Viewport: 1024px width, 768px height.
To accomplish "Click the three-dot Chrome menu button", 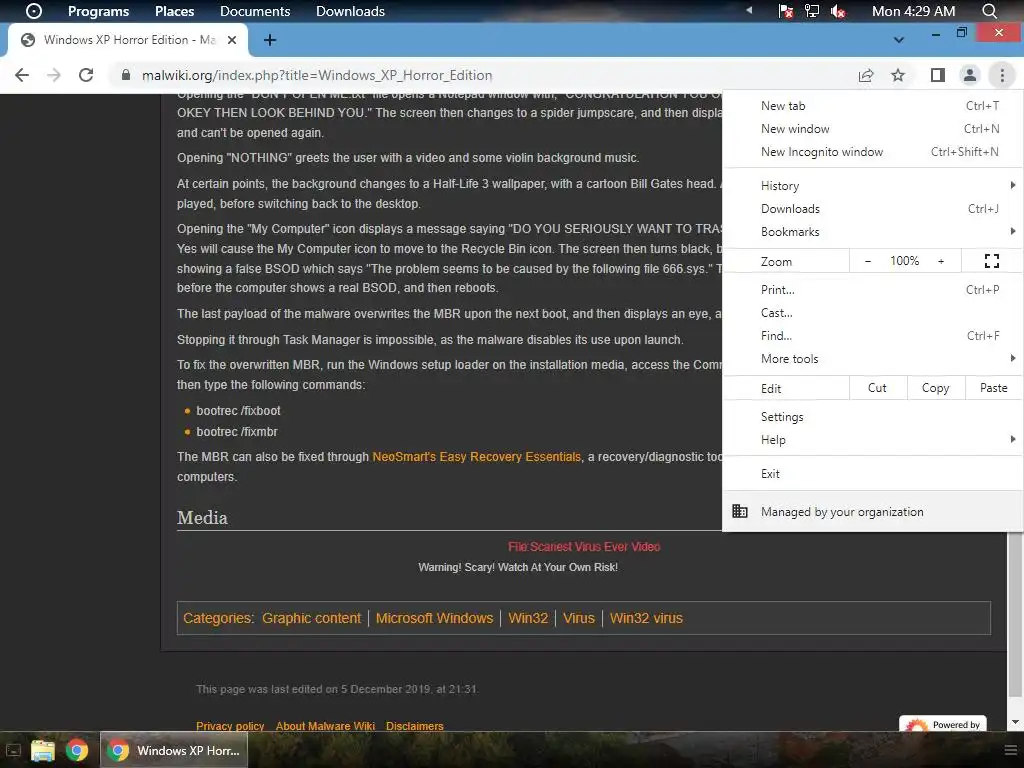I will tap(1002, 75).
